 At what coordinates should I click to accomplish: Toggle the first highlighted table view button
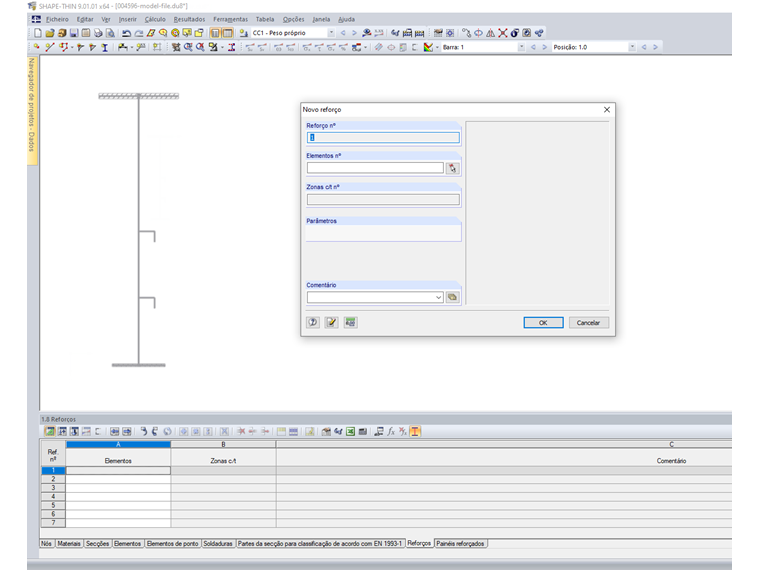[215, 33]
